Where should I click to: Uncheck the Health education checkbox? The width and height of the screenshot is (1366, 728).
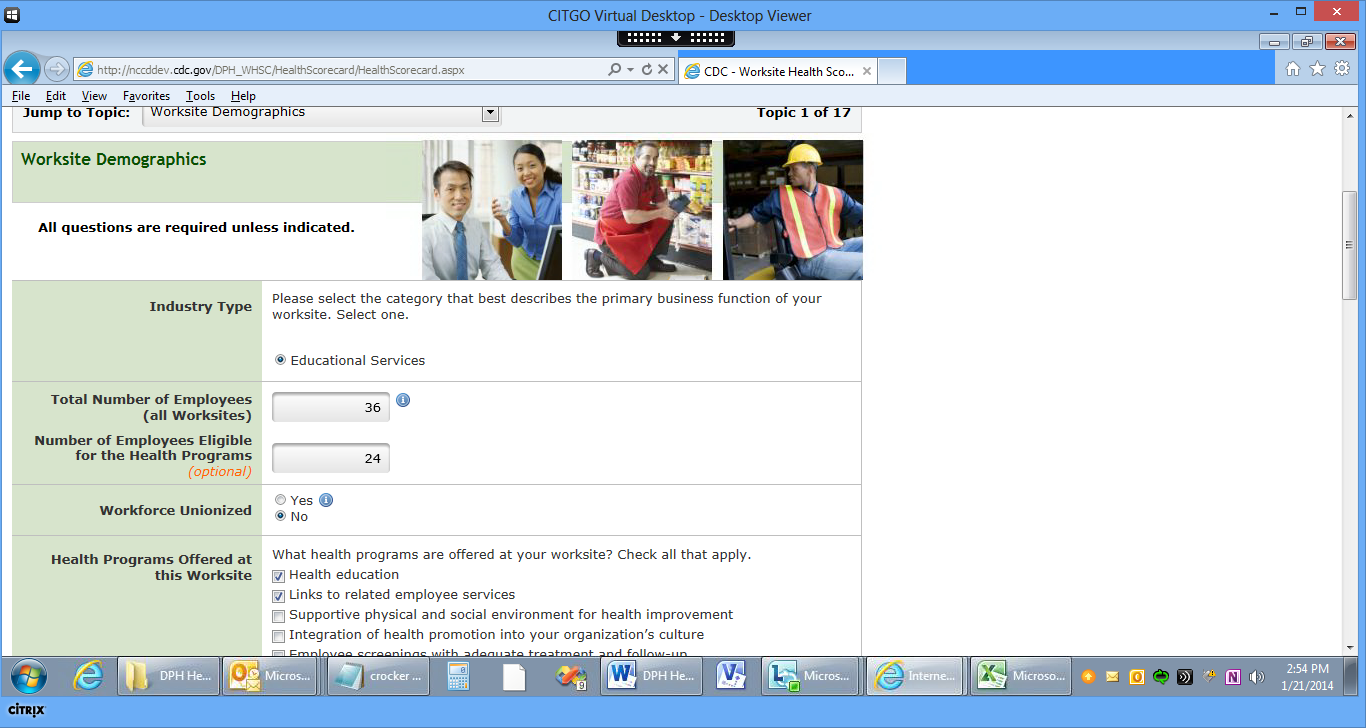pyautogui.click(x=279, y=576)
